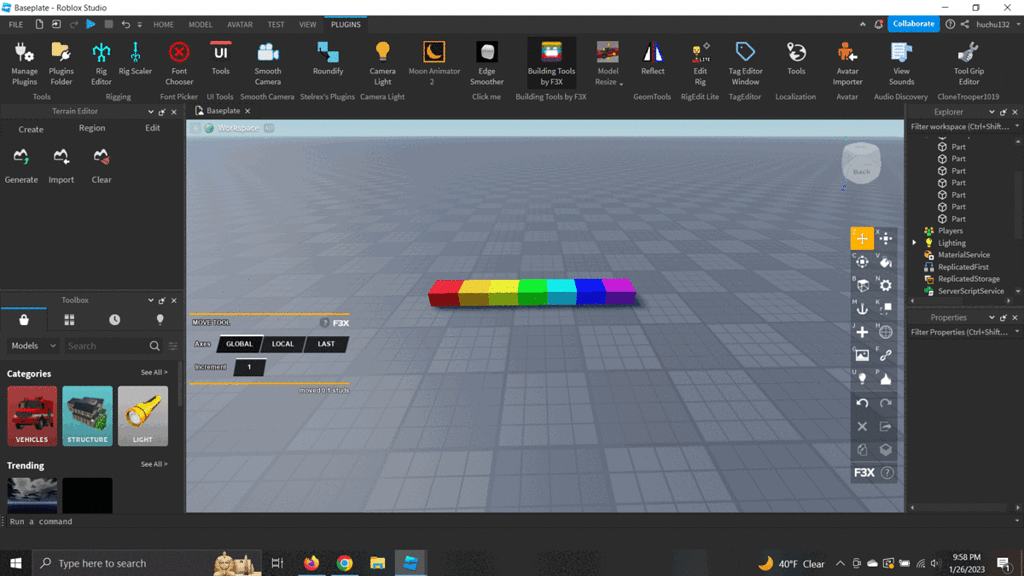Open the F3X Paint tool
Viewport: 1024px width, 576px height.
pos(884,261)
